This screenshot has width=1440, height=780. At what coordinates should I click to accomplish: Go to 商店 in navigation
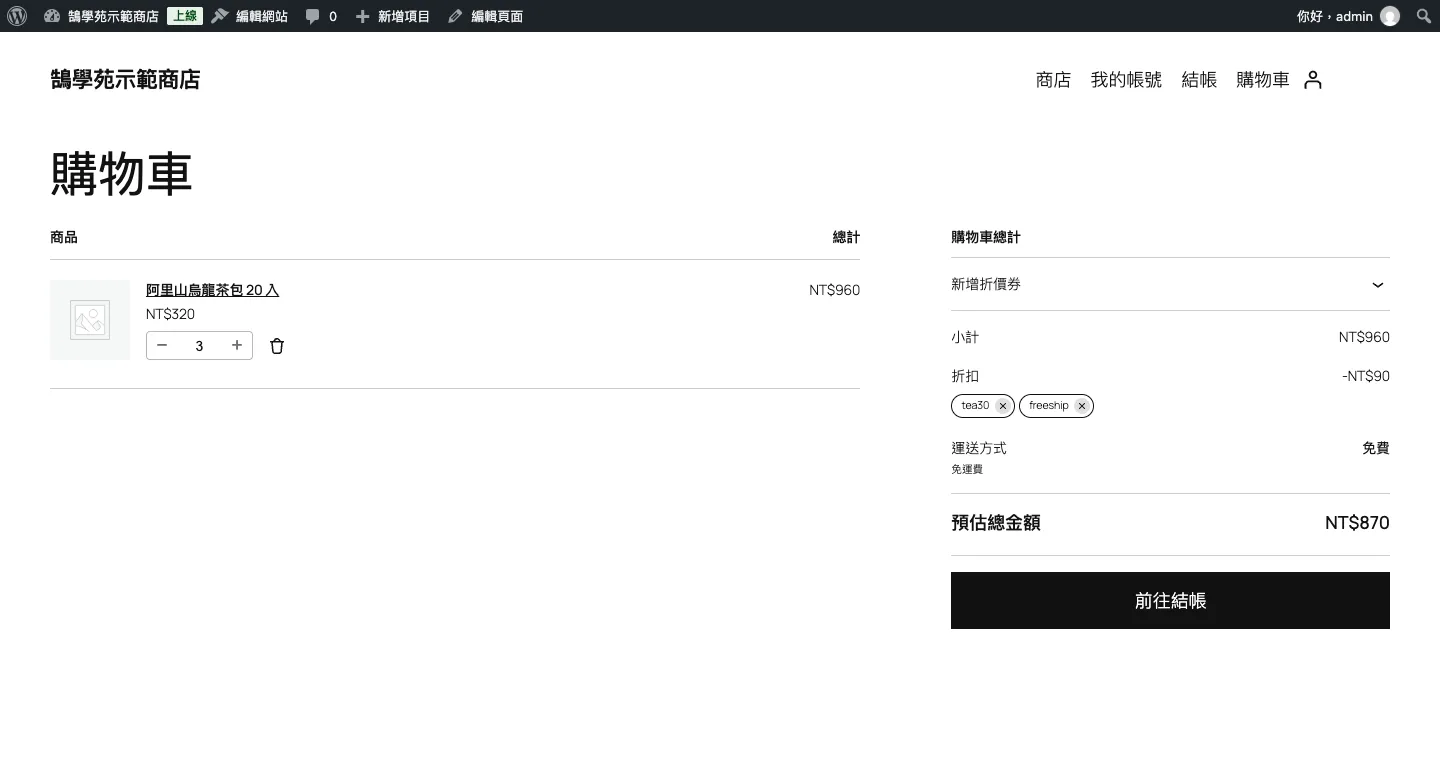click(x=1053, y=80)
